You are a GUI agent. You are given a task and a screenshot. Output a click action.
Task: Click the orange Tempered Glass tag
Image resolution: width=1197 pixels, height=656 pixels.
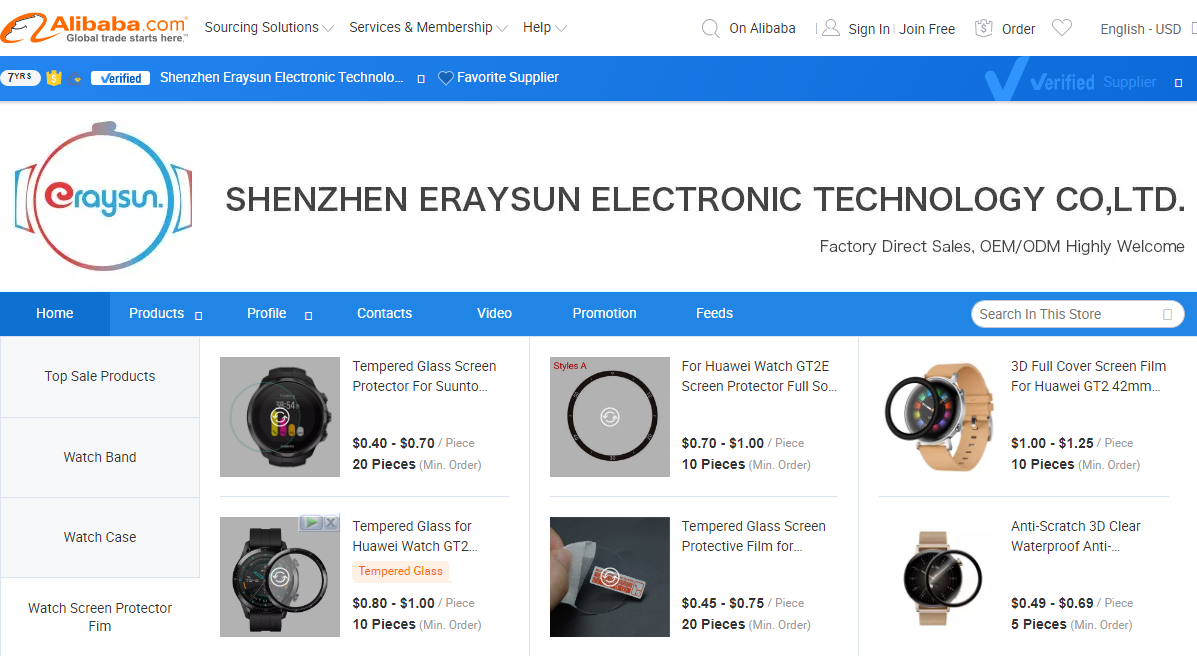click(400, 571)
